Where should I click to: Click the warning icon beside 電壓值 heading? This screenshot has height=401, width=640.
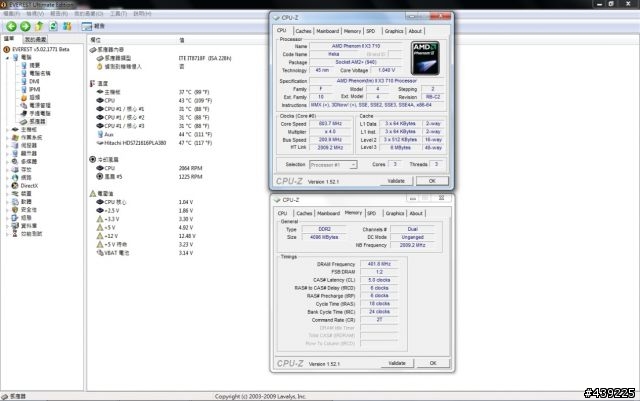point(93,194)
